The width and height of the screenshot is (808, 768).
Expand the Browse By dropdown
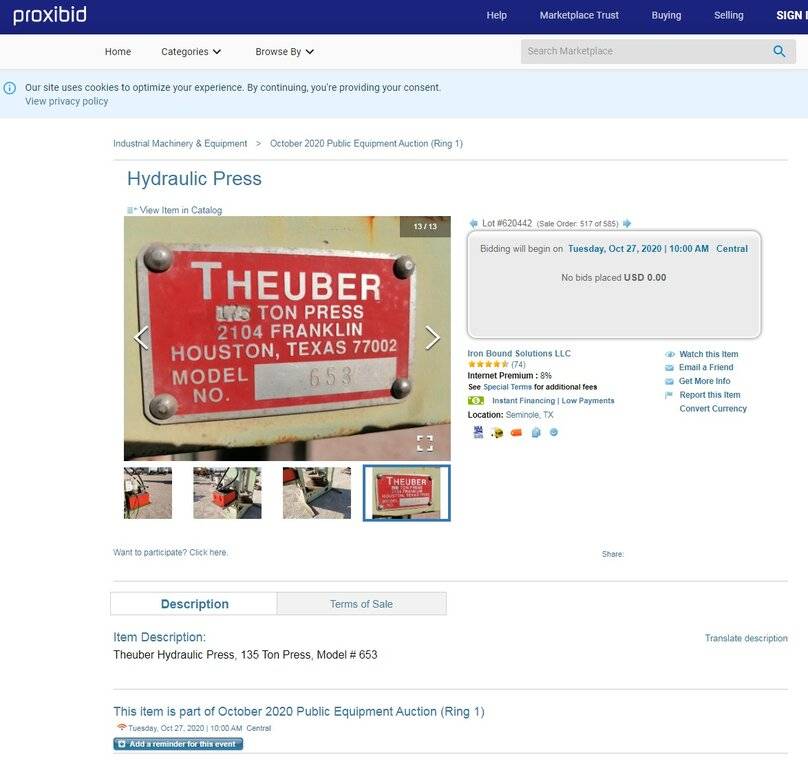(284, 52)
